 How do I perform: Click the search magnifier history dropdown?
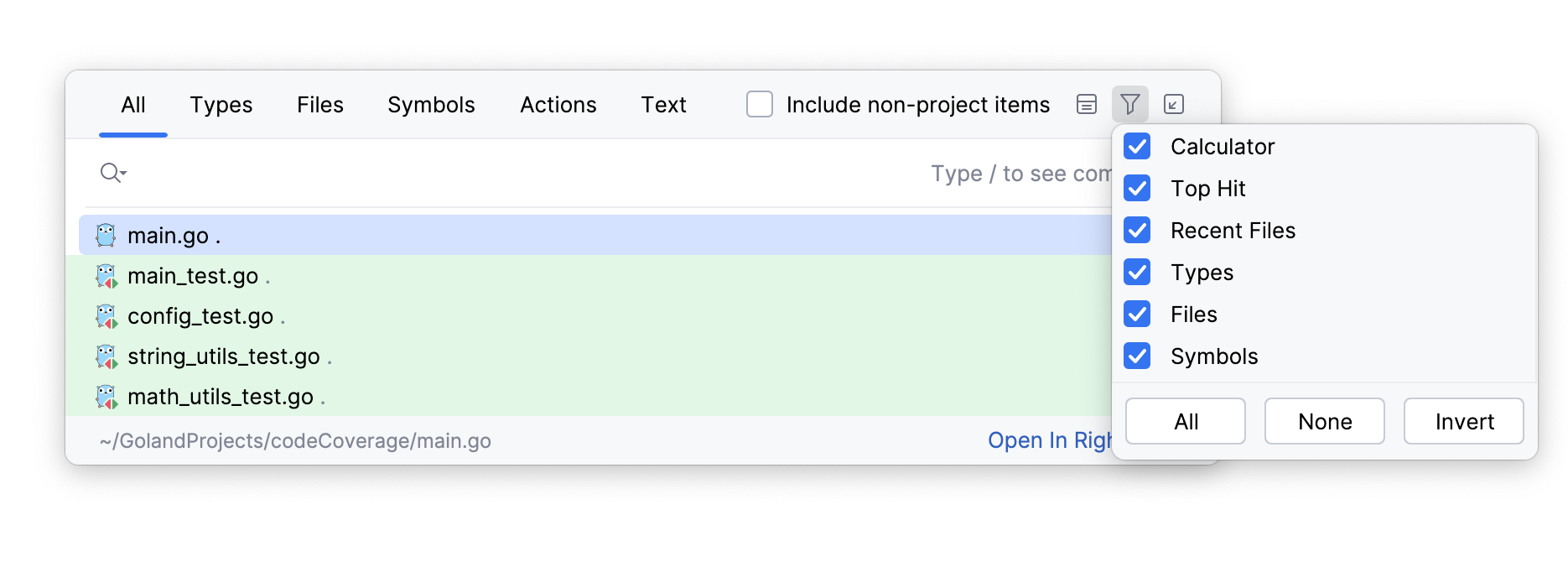pyautogui.click(x=113, y=173)
